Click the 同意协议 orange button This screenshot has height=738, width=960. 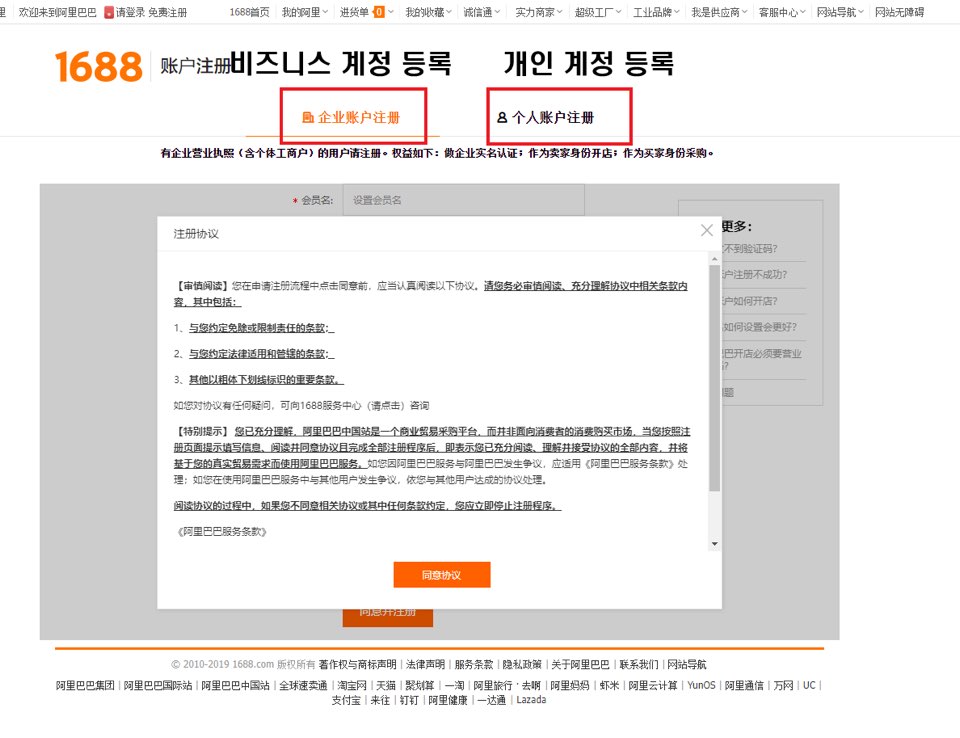441,574
